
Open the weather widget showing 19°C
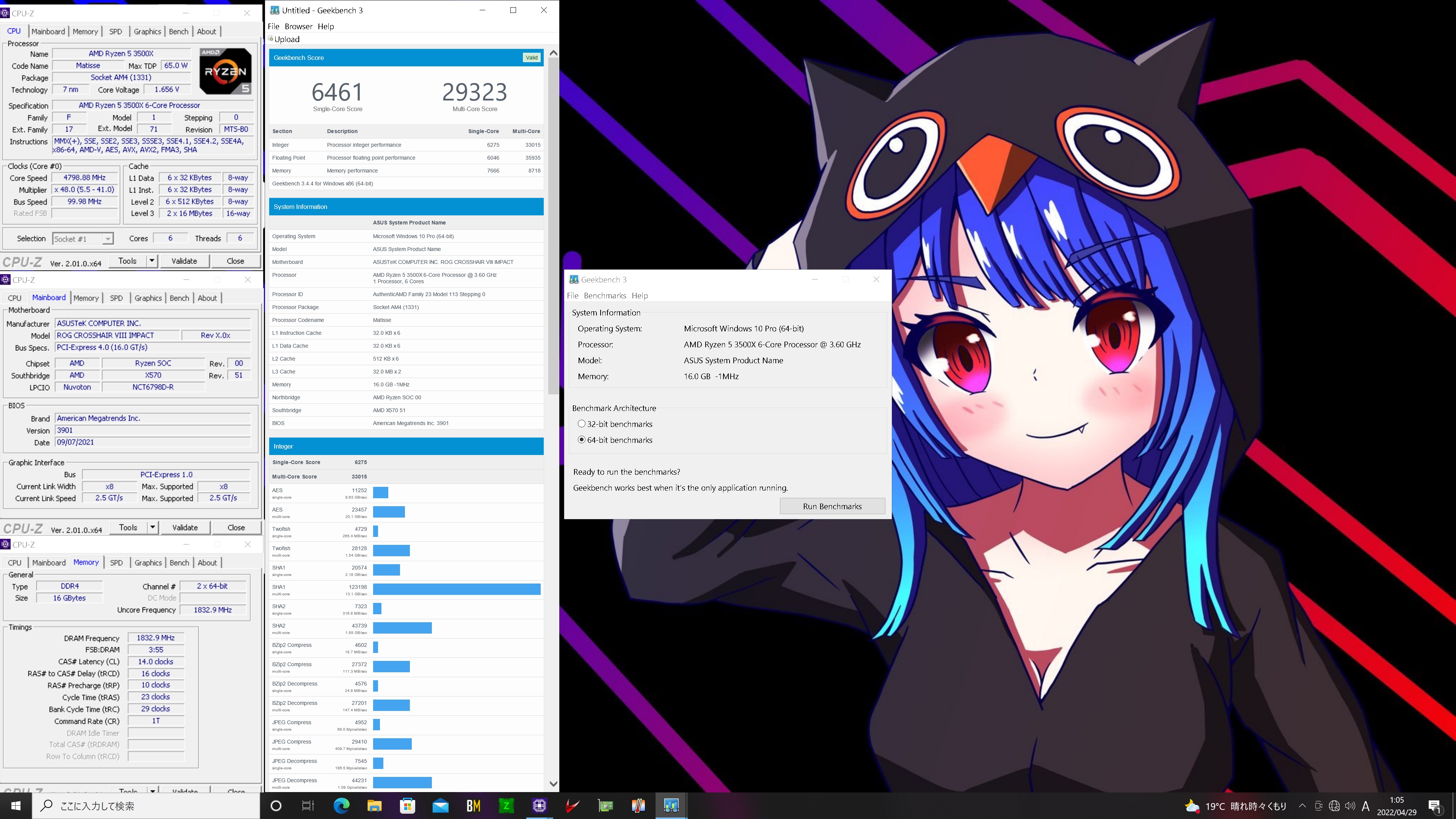[1236, 806]
